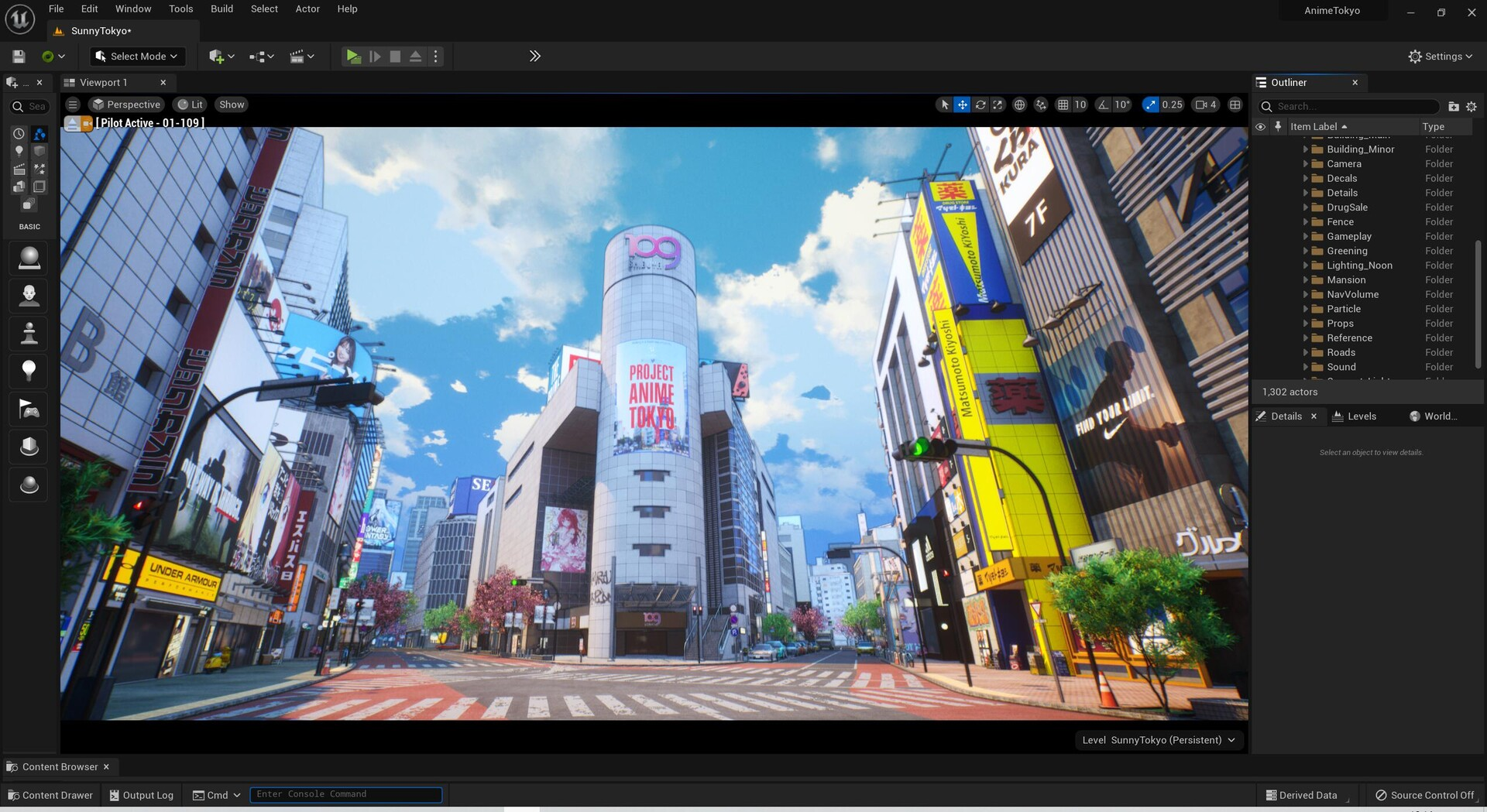Open the Tools menu
Screen dimensions: 1487x812
pos(181,9)
